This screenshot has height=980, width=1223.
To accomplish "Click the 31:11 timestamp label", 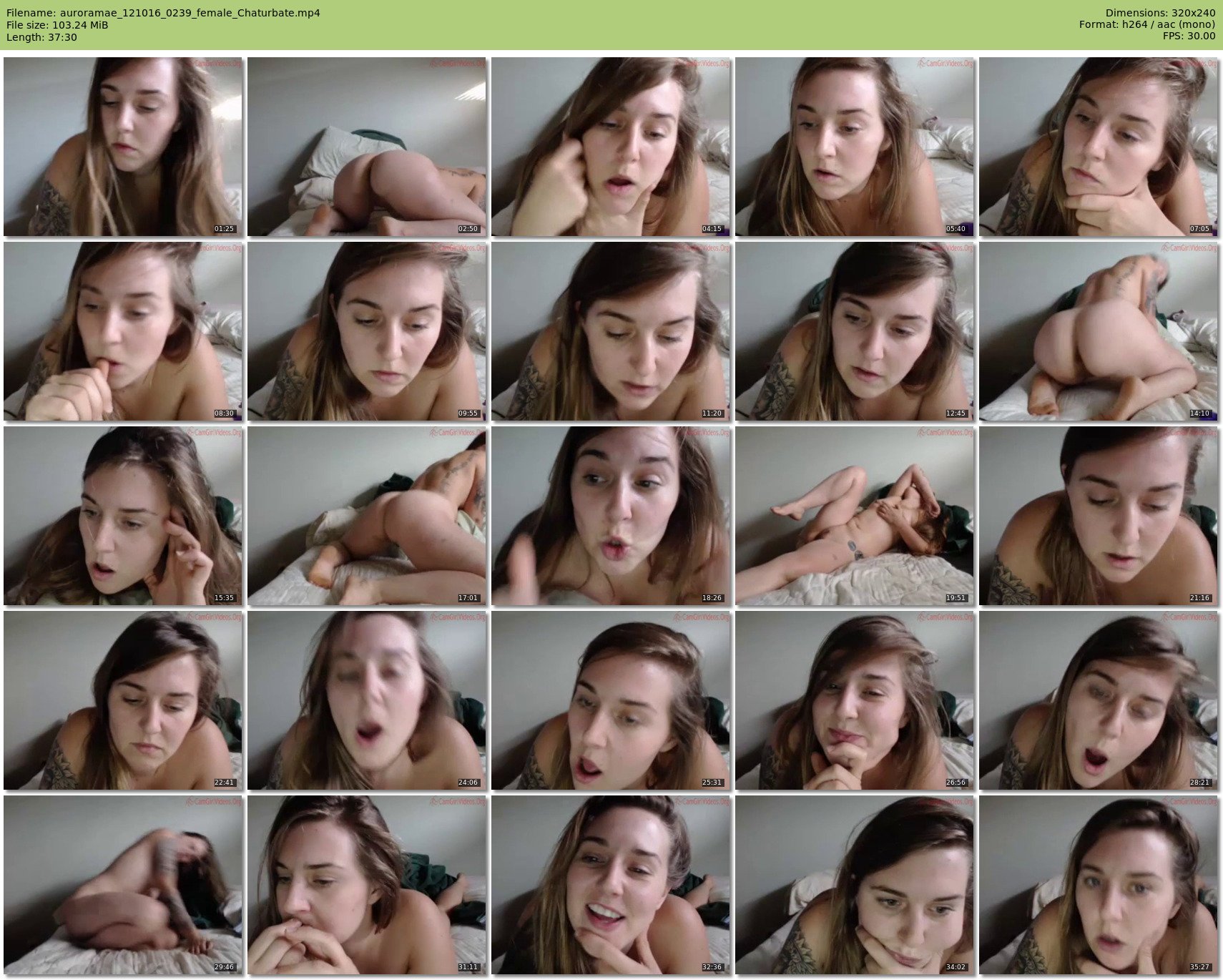I will click(468, 967).
